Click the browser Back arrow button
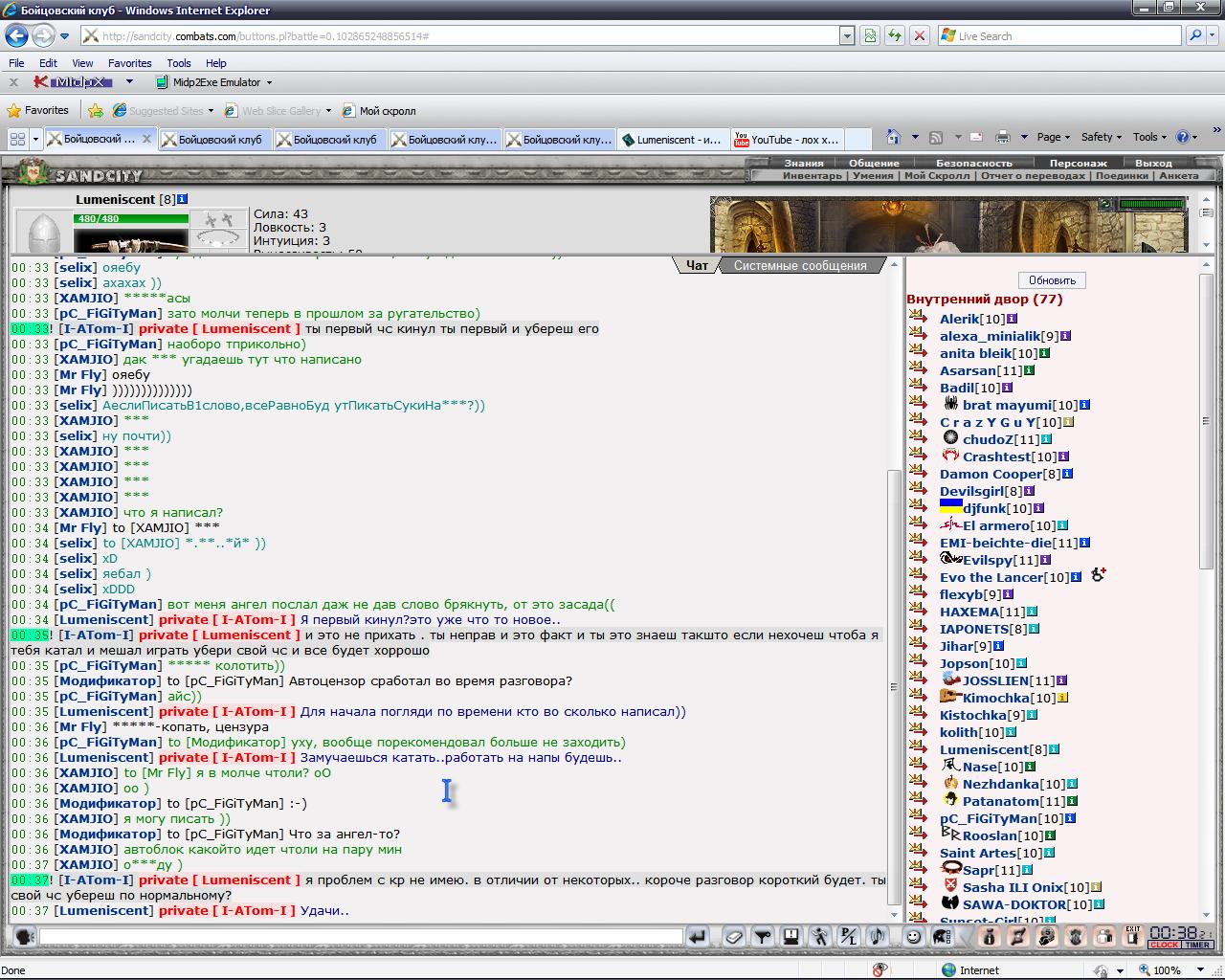Screen dimensions: 1225x980 [x=17, y=36]
